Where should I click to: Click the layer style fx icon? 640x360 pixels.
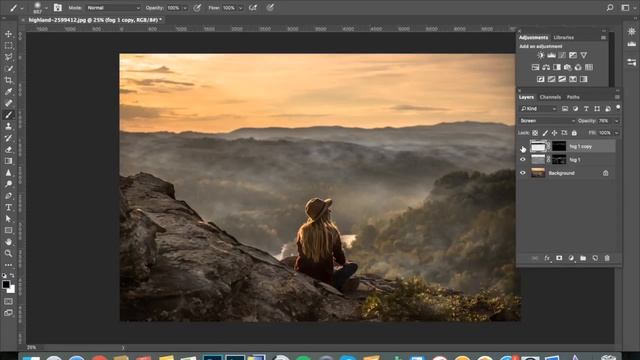click(547, 258)
